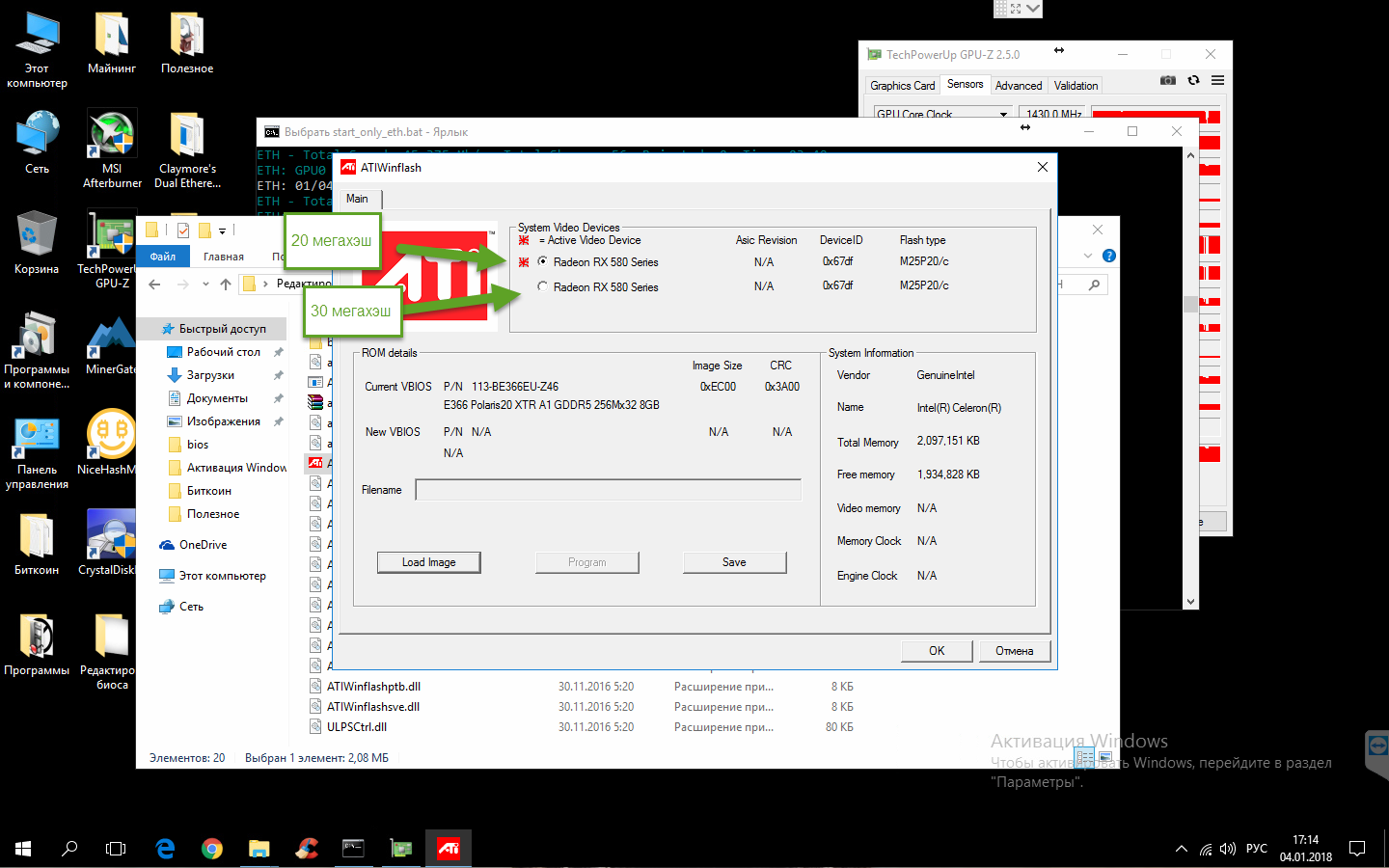Close the ATIWinflash dialog
1389x868 pixels.
click(1042, 167)
